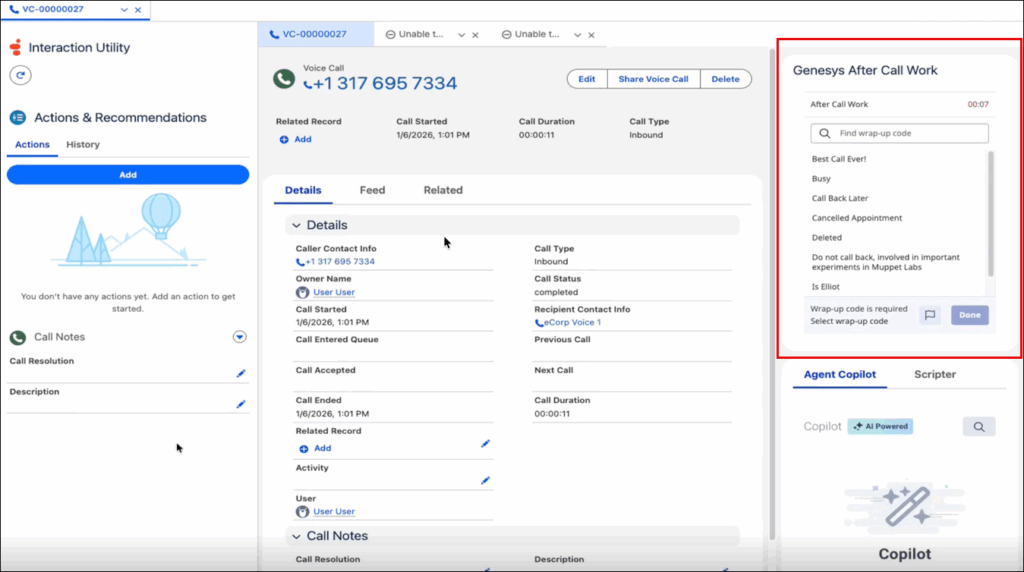
Task: Click Add link in Details Related Record
Action: pos(323,449)
